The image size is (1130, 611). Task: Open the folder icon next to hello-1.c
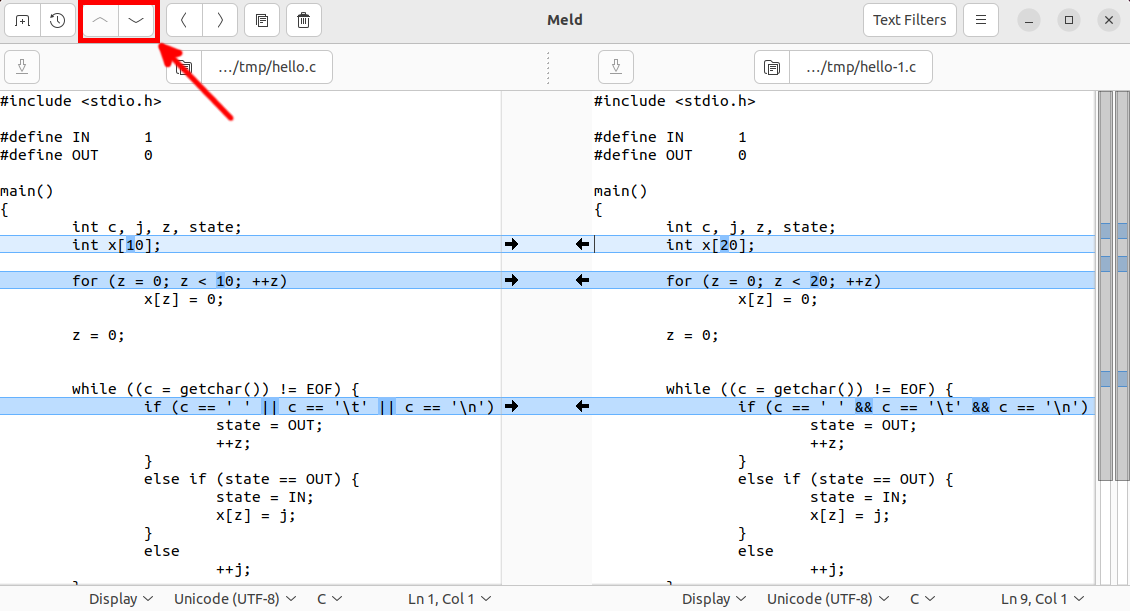tap(772, 67)
